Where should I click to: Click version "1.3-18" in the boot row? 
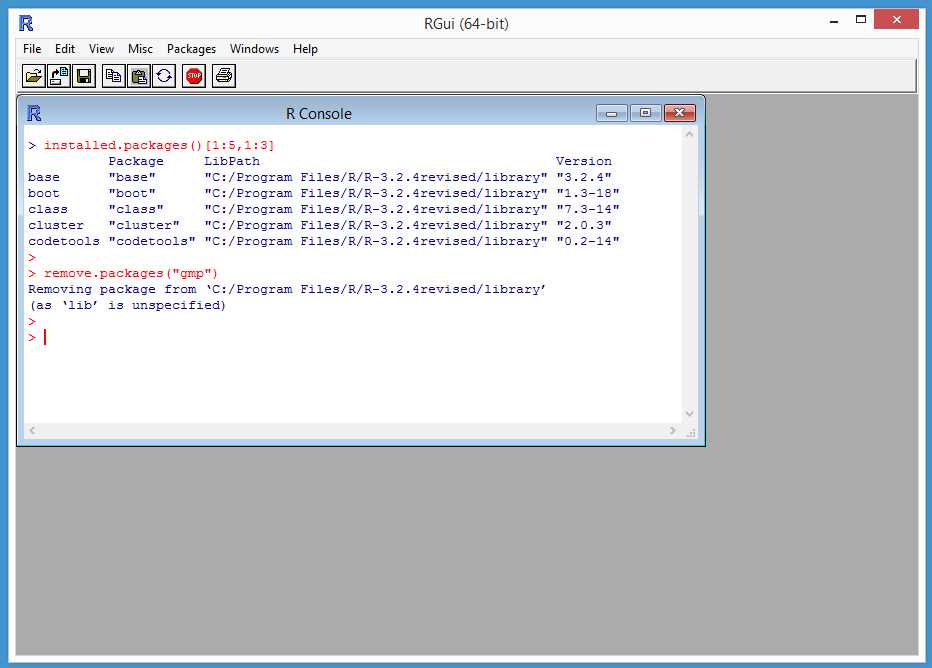588,193
